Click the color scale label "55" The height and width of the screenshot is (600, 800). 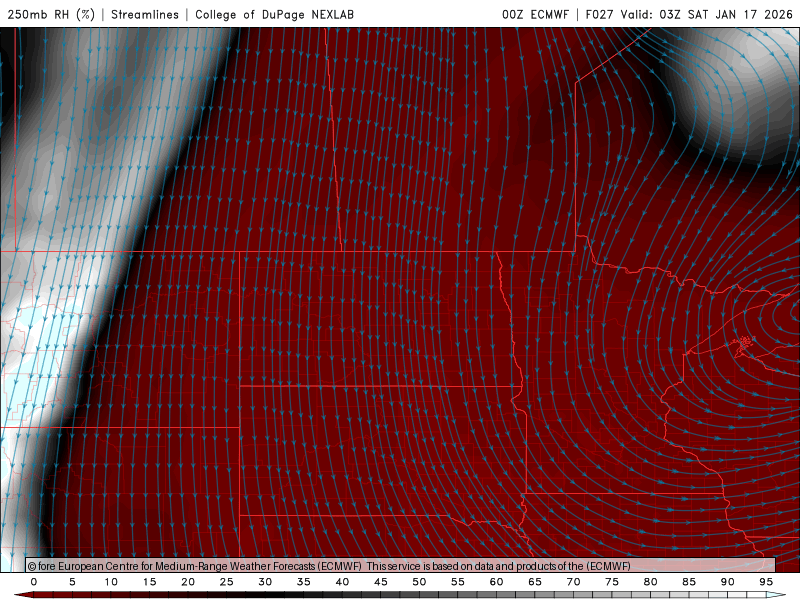click(x=458, y=582)
